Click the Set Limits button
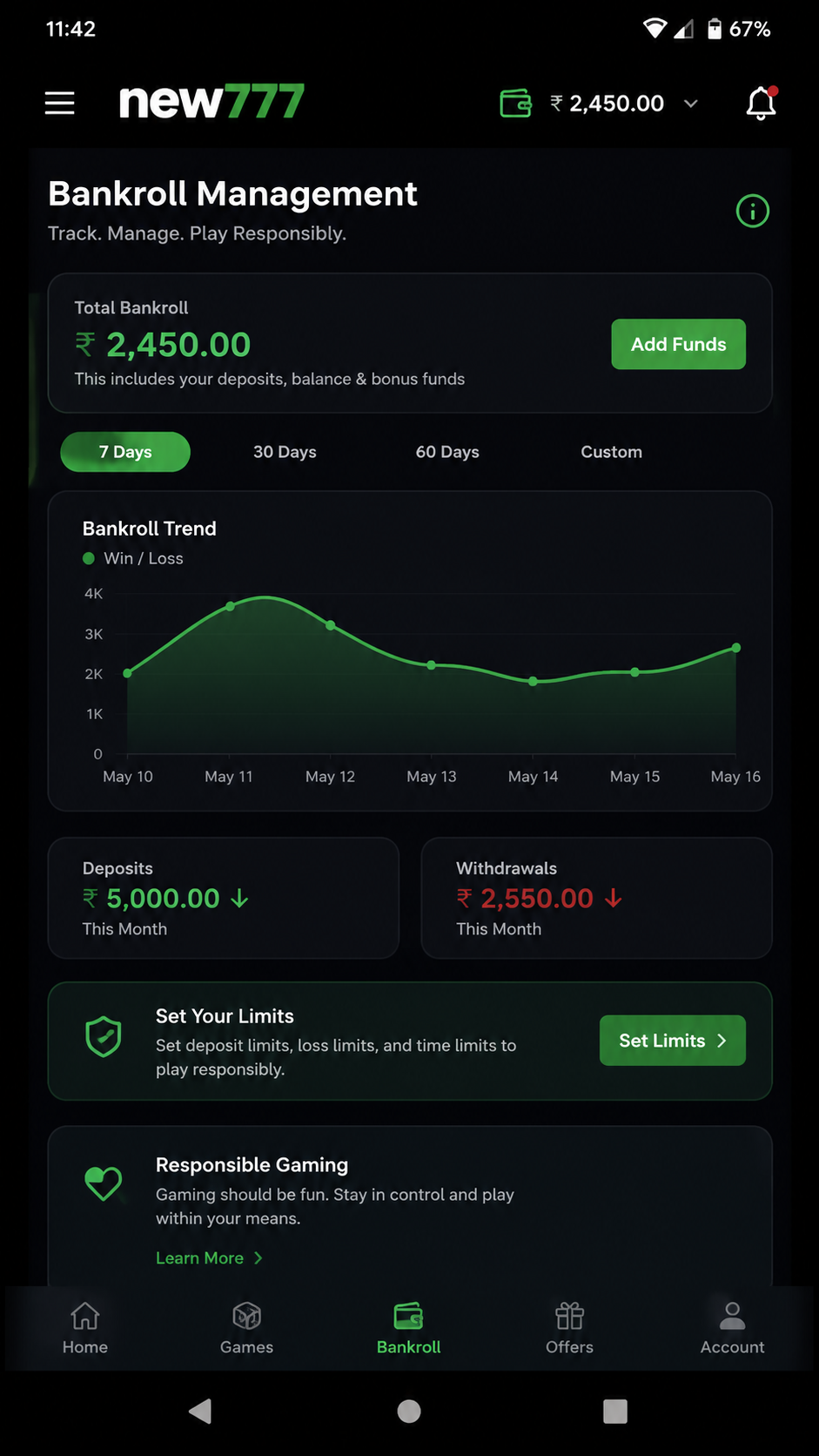 [673, 1041]
